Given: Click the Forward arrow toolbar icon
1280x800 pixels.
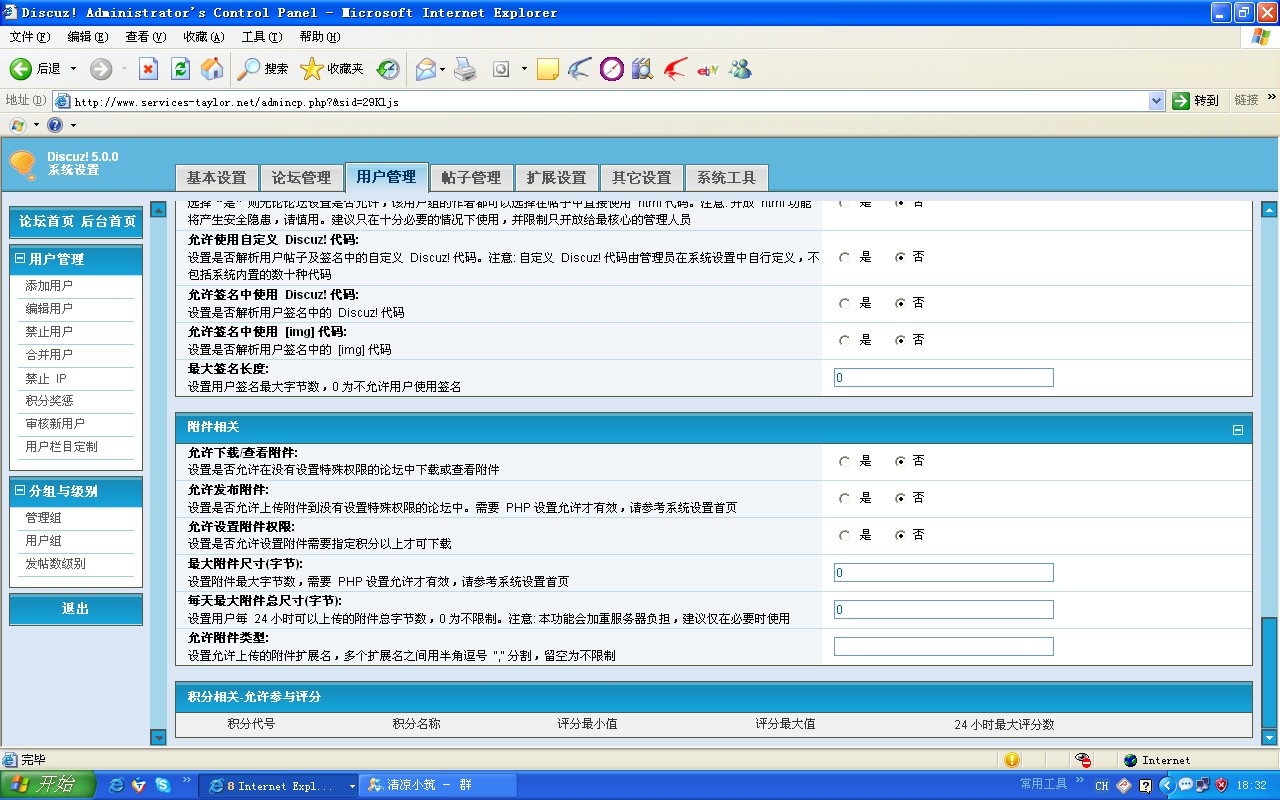Looking at the screenshot, I should (100, 69).
